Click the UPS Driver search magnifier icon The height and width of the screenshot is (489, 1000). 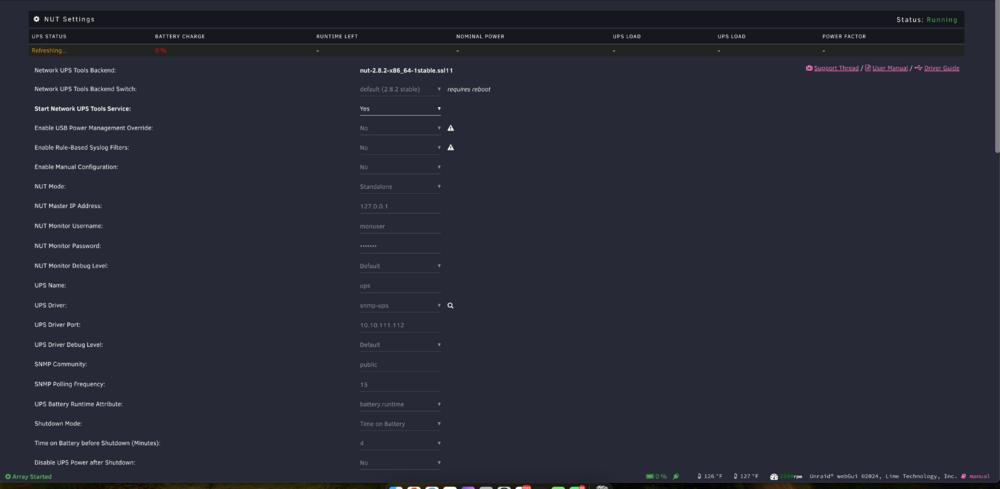click(x=450, y=305)
